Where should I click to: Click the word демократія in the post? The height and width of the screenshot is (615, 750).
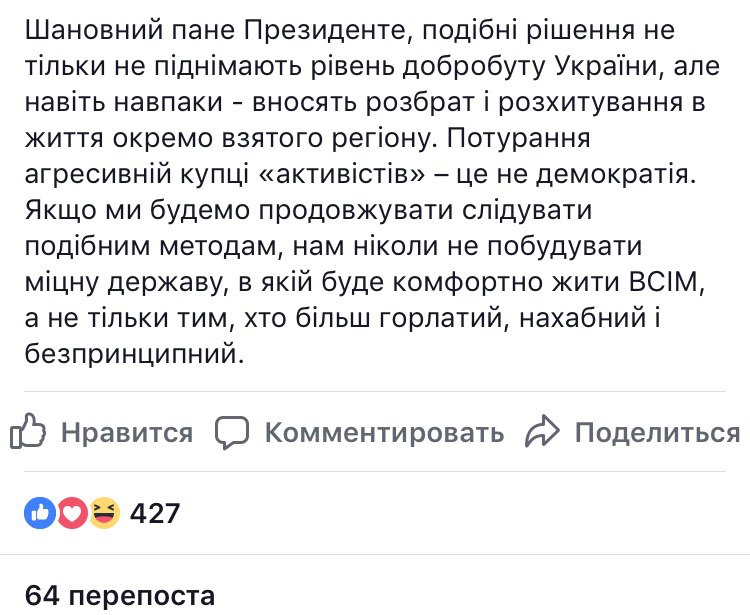pos(615,175)
